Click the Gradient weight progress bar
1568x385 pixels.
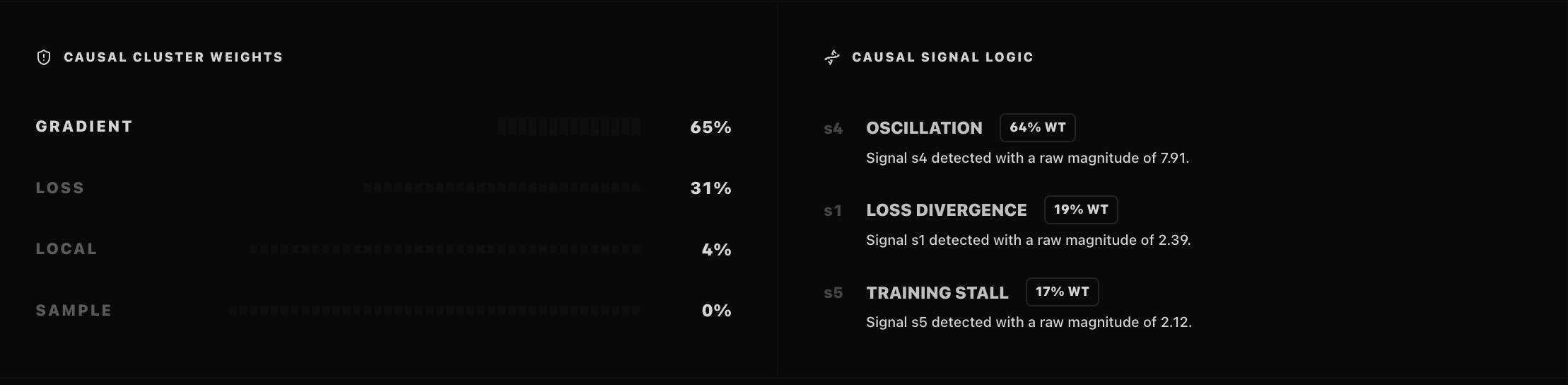(x=568, y=127)
